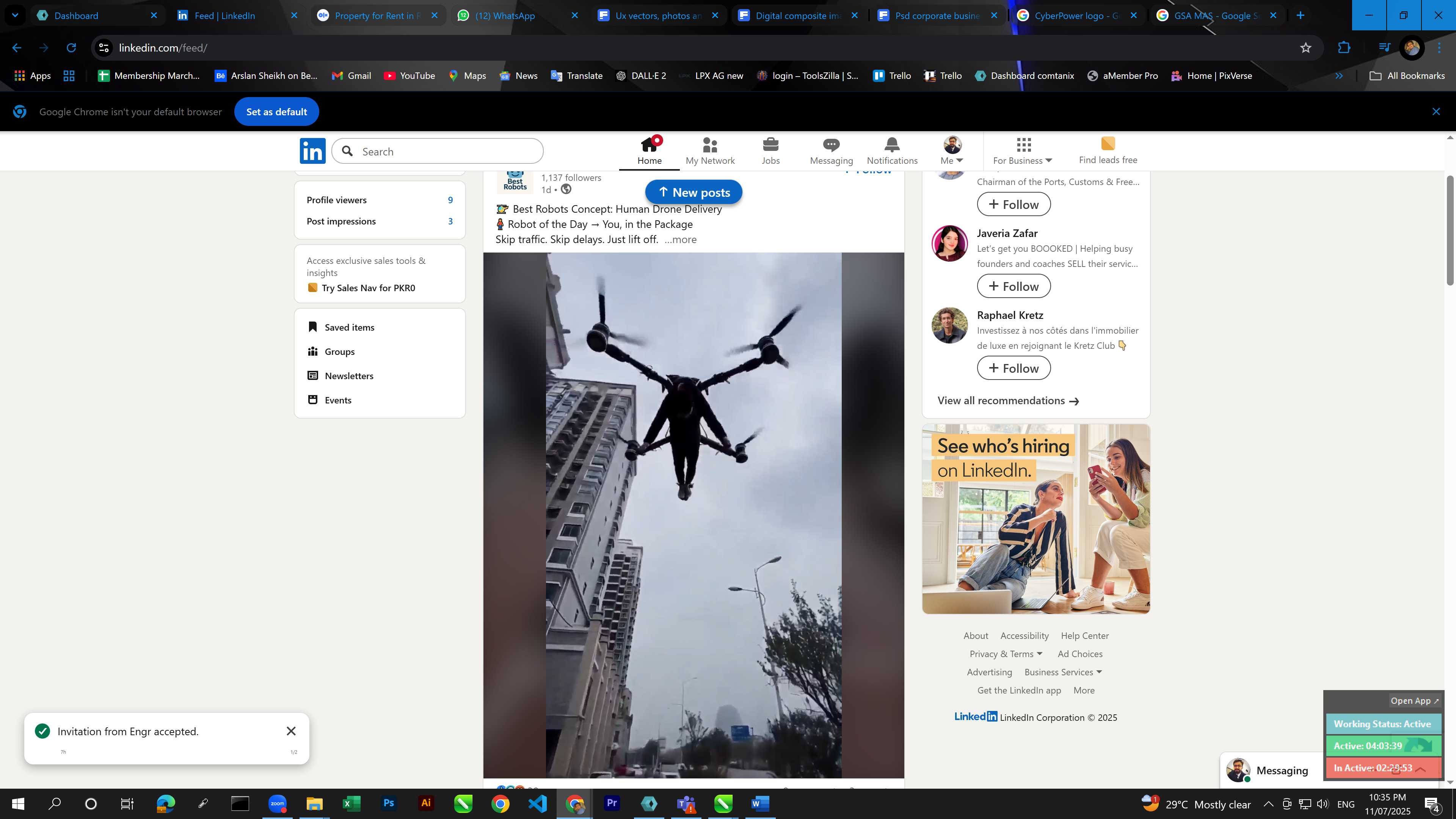Viewport: 1456px width, 819px height.
Task: Open See who's hiring ad
Action: 1036,519
